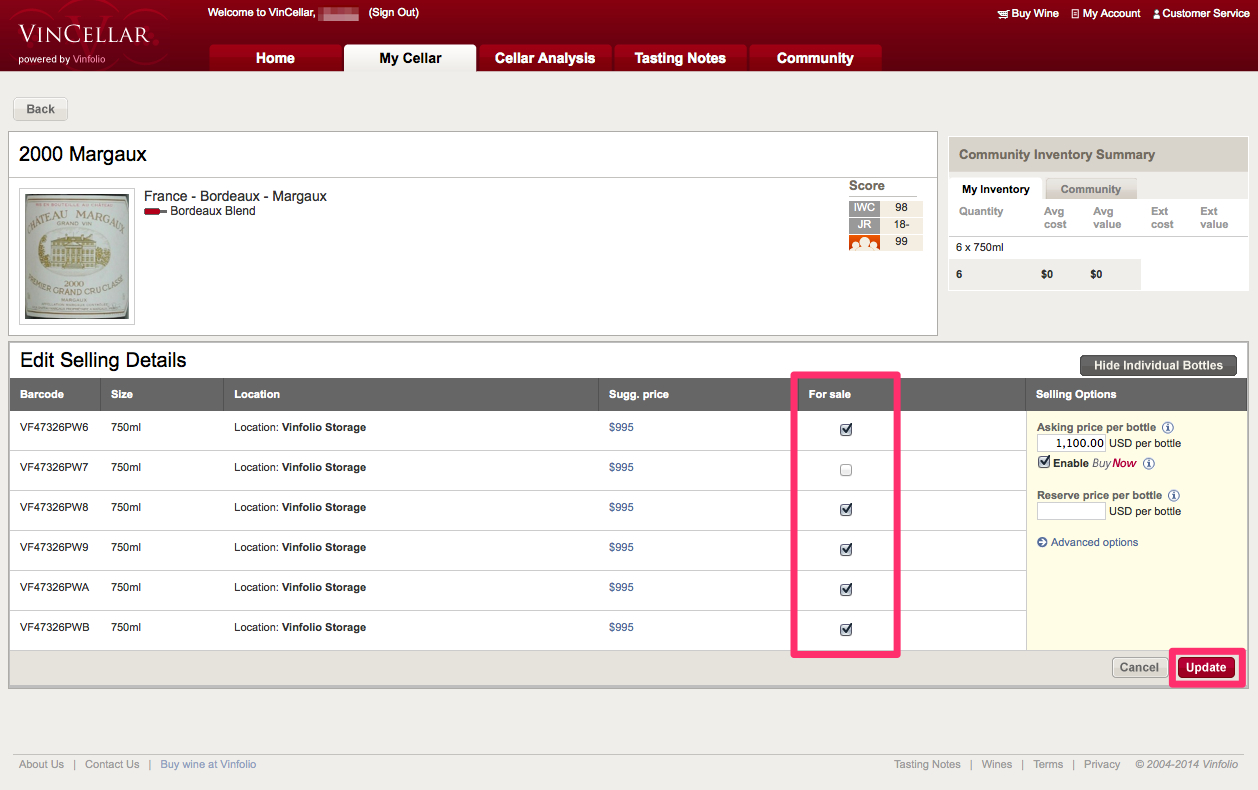Open info icon for Reserve price per bottle
Viewport: 1258px width, 790px height.
tap(1174, 496)
